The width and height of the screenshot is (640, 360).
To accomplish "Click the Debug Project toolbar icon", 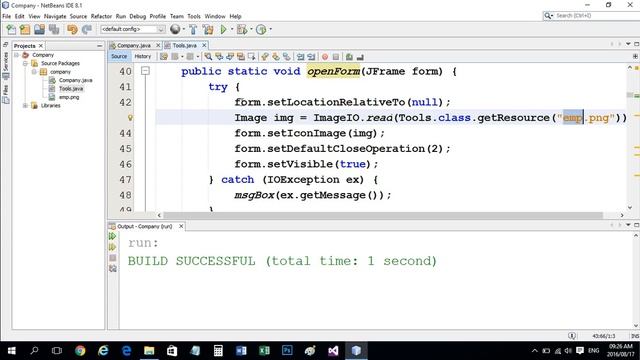I will coord(241,29).
